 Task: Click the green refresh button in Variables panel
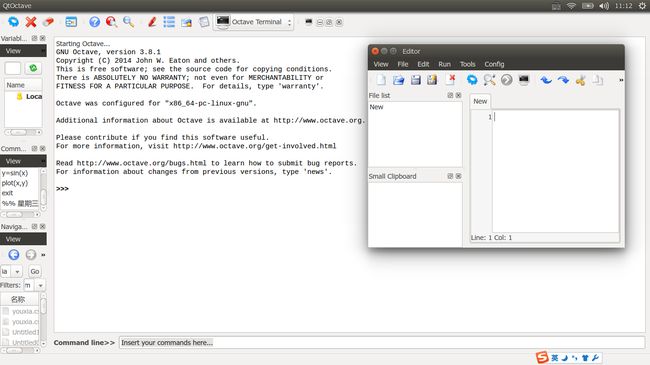[x=33, y=68]
